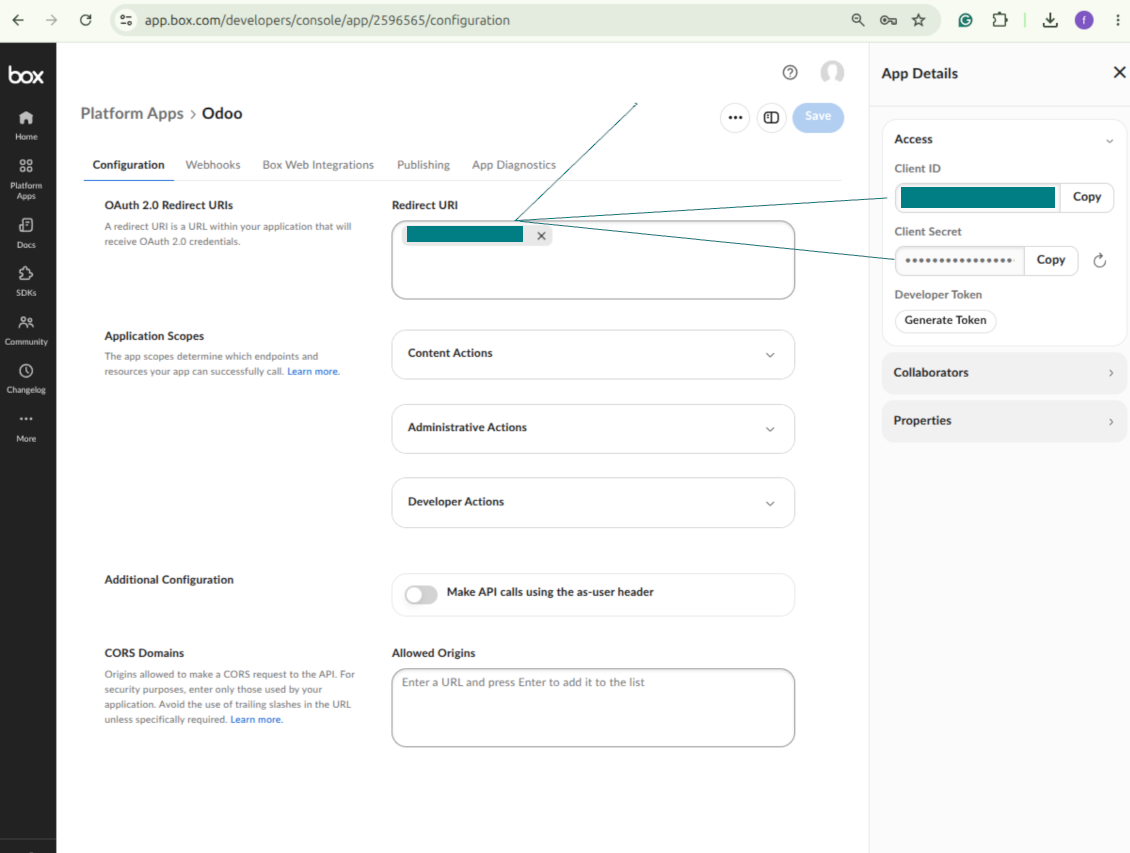This screenshot has width=1130, height=853.
Task: Switch to the Configuration tab
Action: (x=128, y=165)
